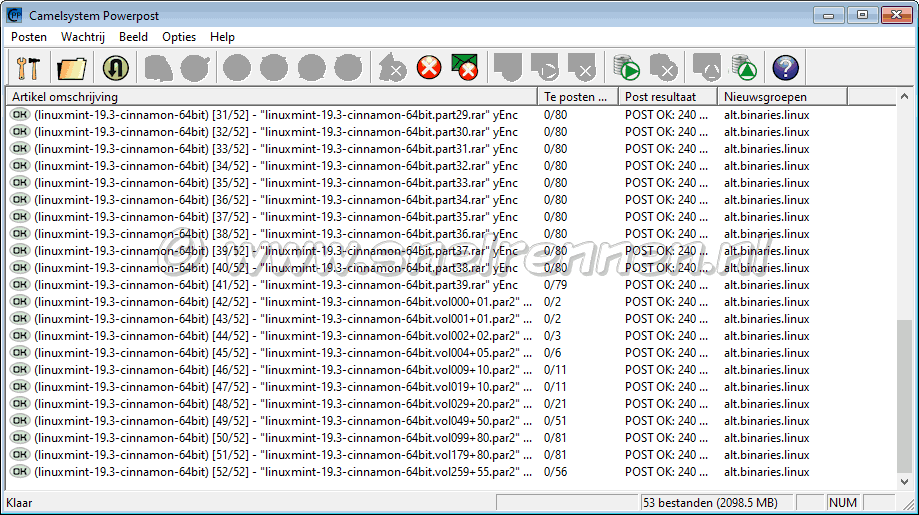Screen dimensions: 919x515
Task: Click the vertical scrollbar thumb
Action: 904,396
